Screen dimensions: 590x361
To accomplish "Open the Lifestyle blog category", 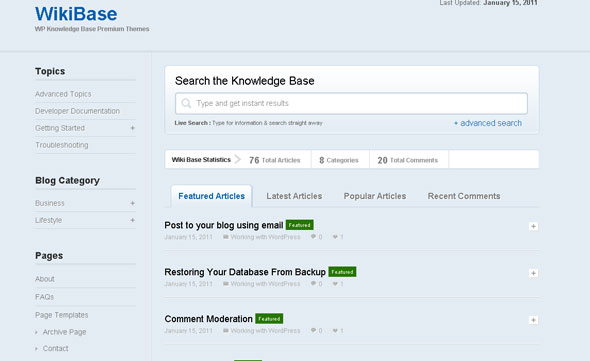I will (x=49, y=220).
